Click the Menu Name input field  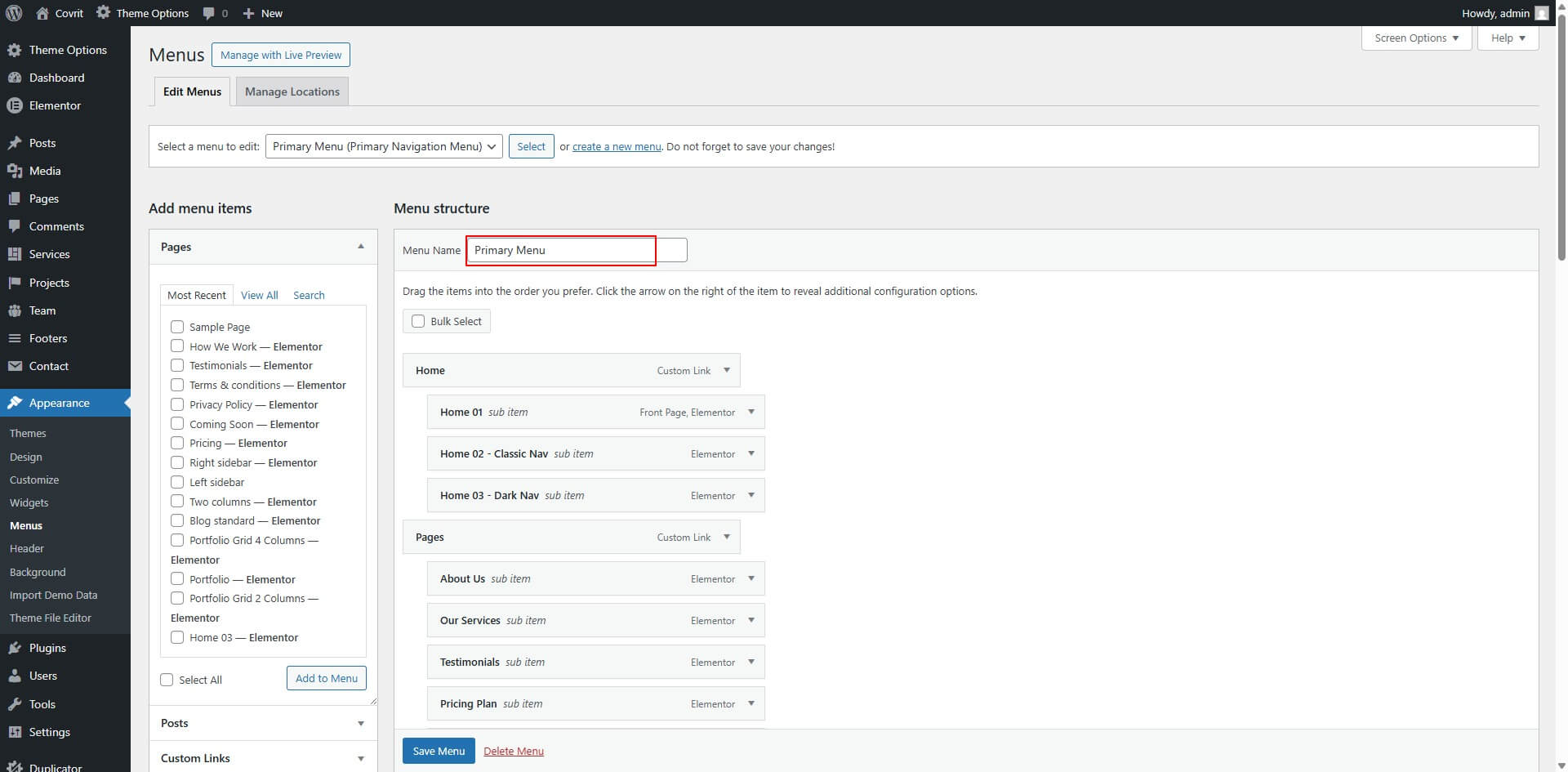[576, 250]
